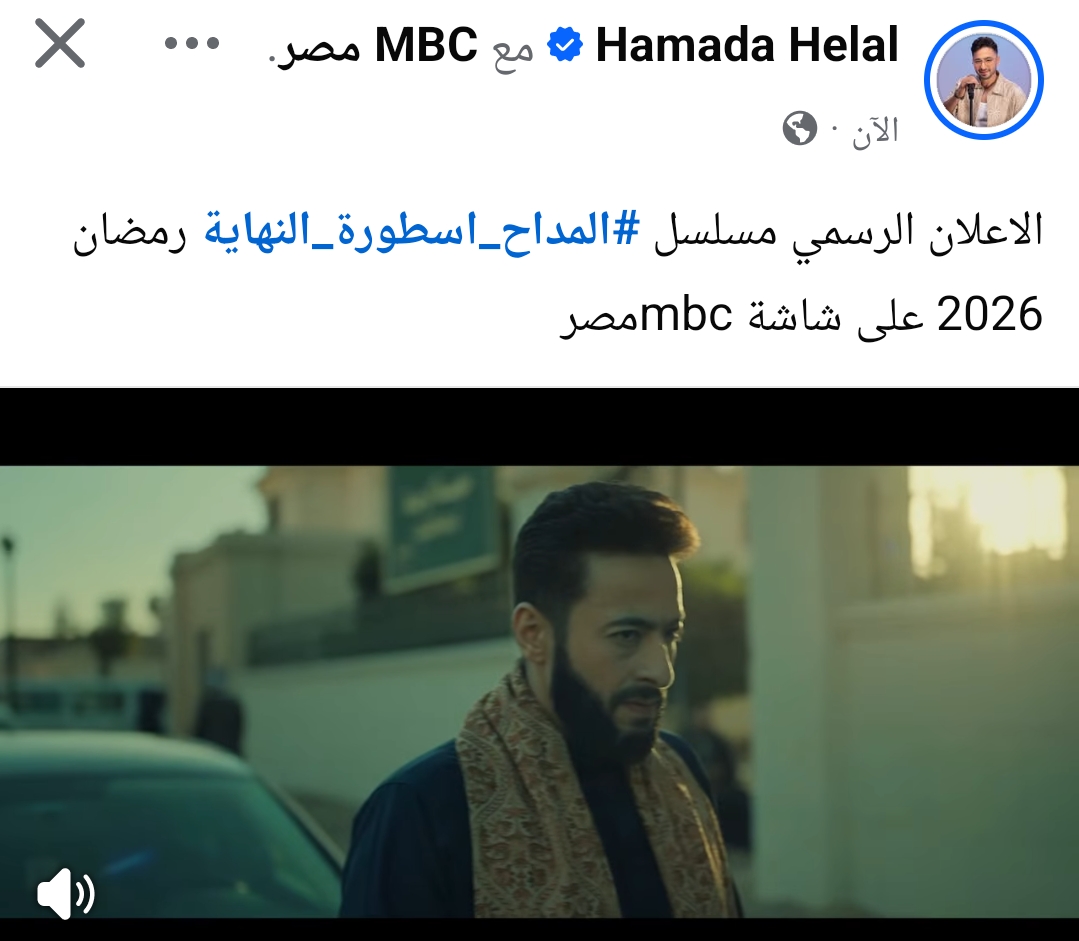Click the word مع before MBC
The image size is (1079, 941).
(x=513, y=50)
